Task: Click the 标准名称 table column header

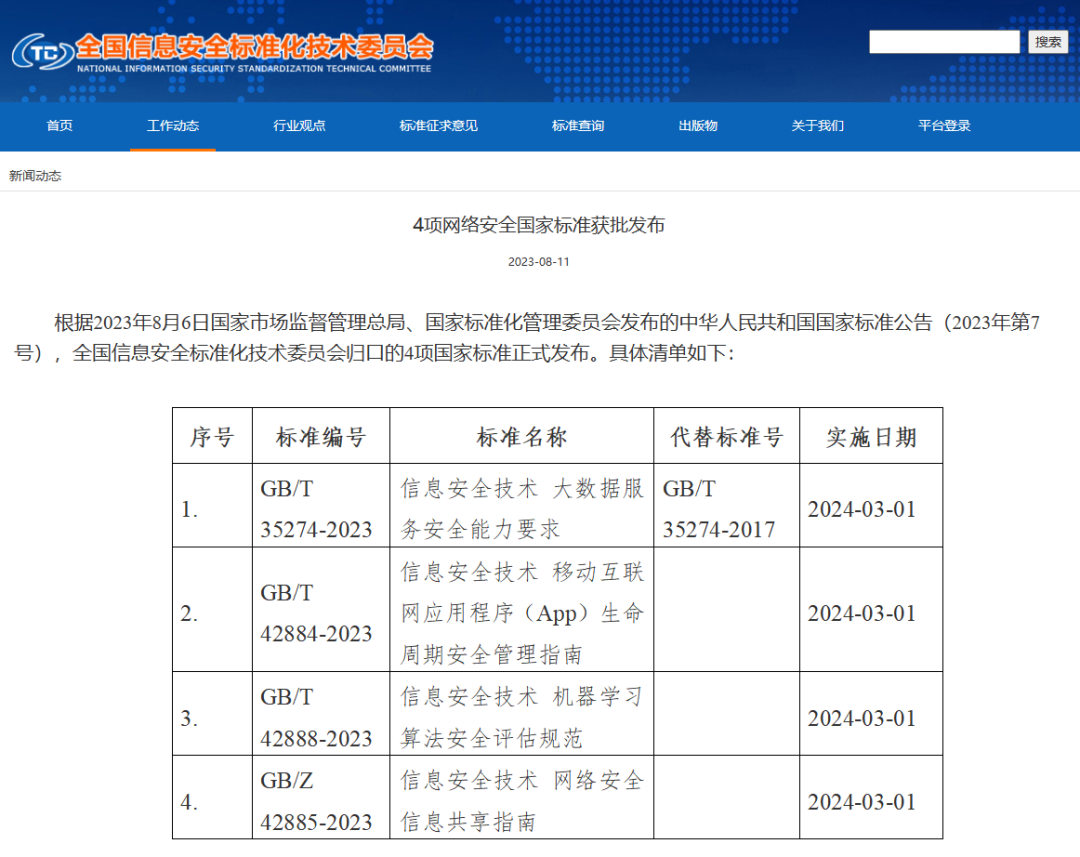Action: point(521,437)
